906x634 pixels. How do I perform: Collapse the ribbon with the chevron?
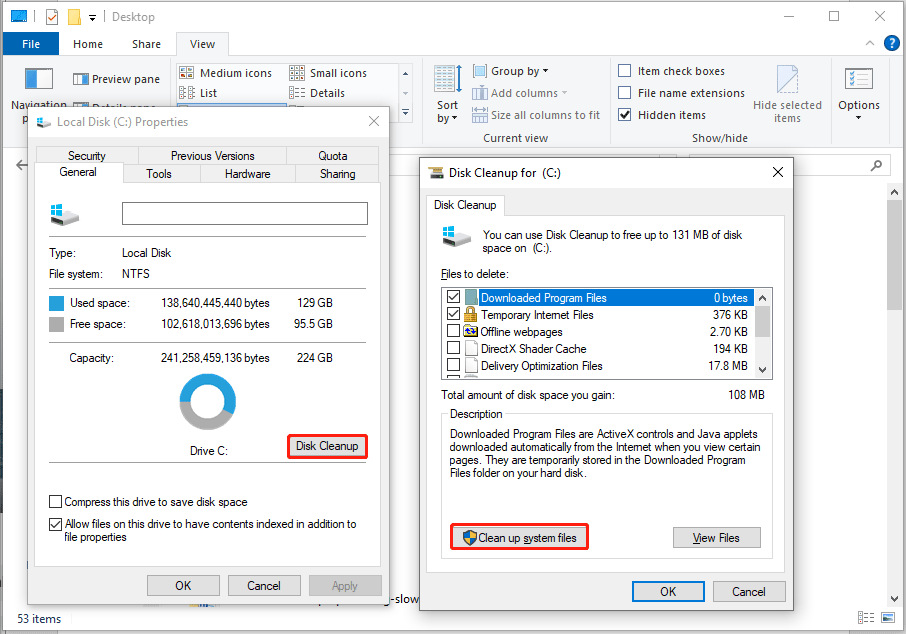point(870,43)
